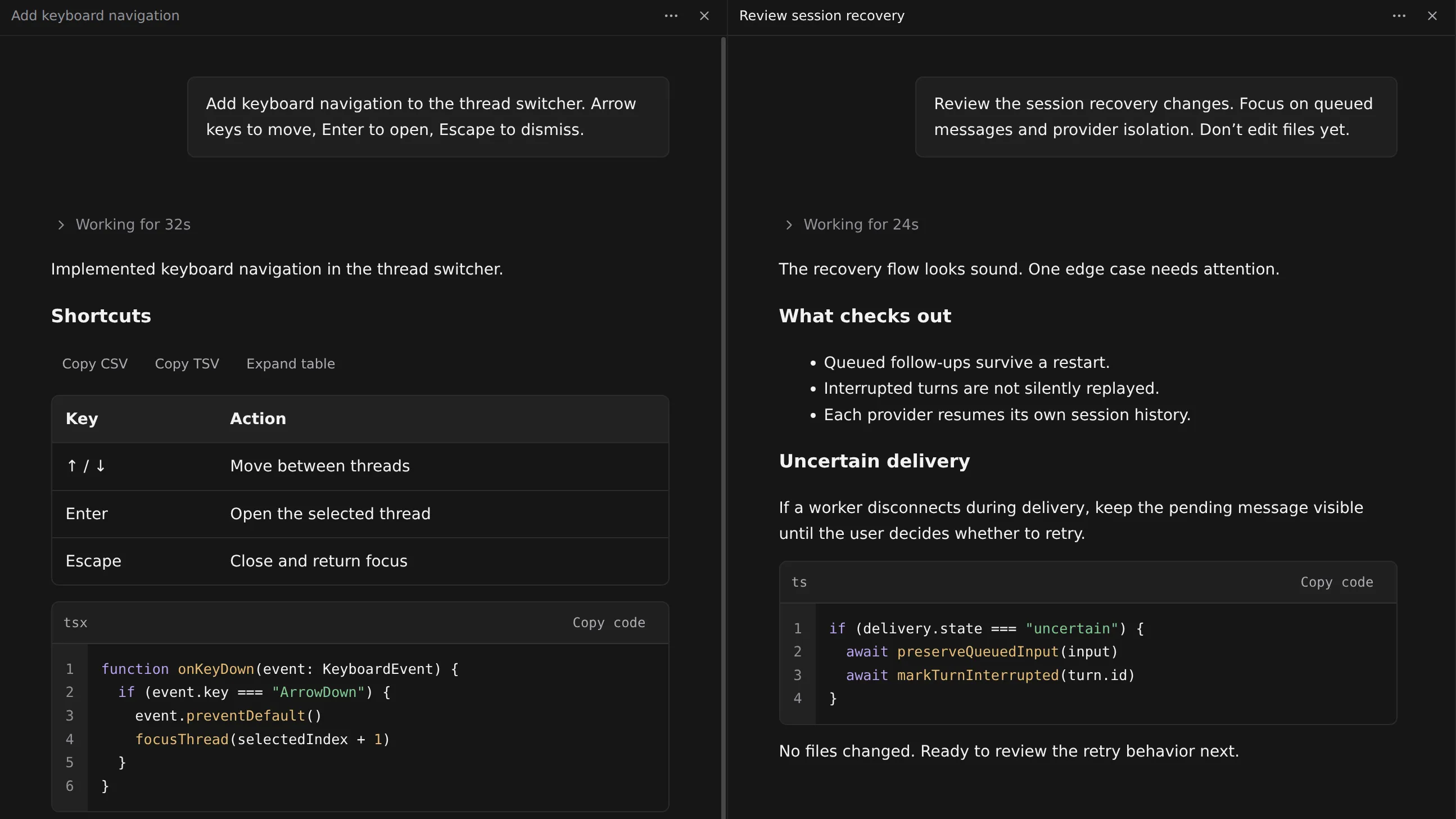This screenshot has height=819, width=1456.
Task: Copy the shortcuts table as TSV
Action: pyautogui.click(x=187, y=364)
